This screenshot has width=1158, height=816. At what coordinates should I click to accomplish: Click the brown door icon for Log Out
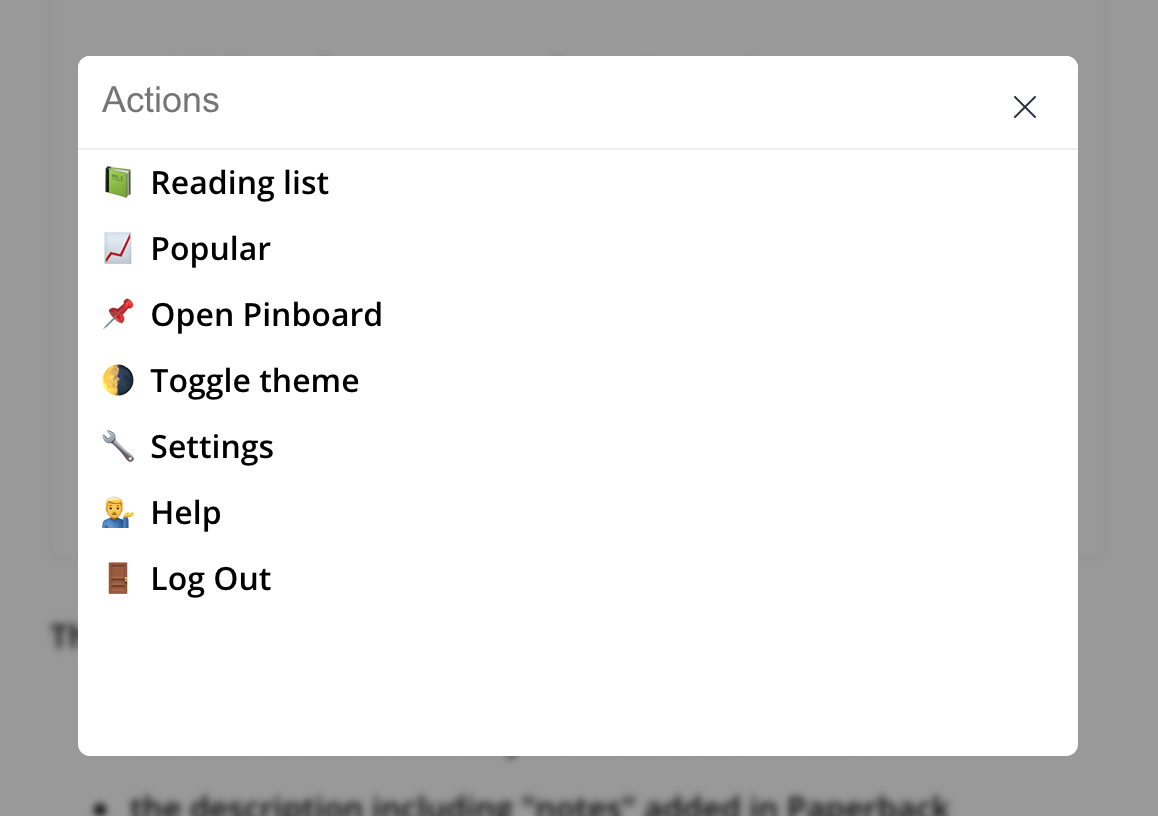[x=117, y=578]
